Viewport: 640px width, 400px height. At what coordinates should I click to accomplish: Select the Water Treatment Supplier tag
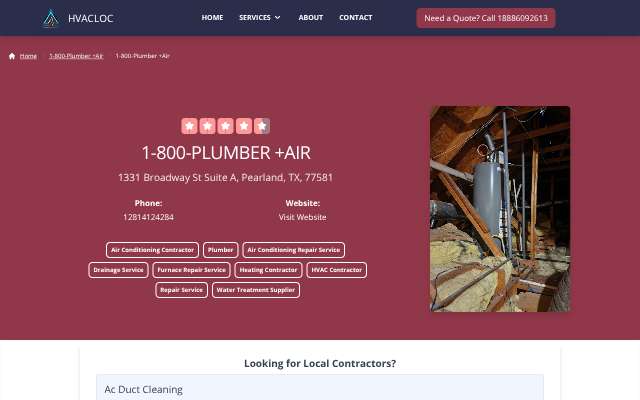pyautogui.click(x=256, y=290)
